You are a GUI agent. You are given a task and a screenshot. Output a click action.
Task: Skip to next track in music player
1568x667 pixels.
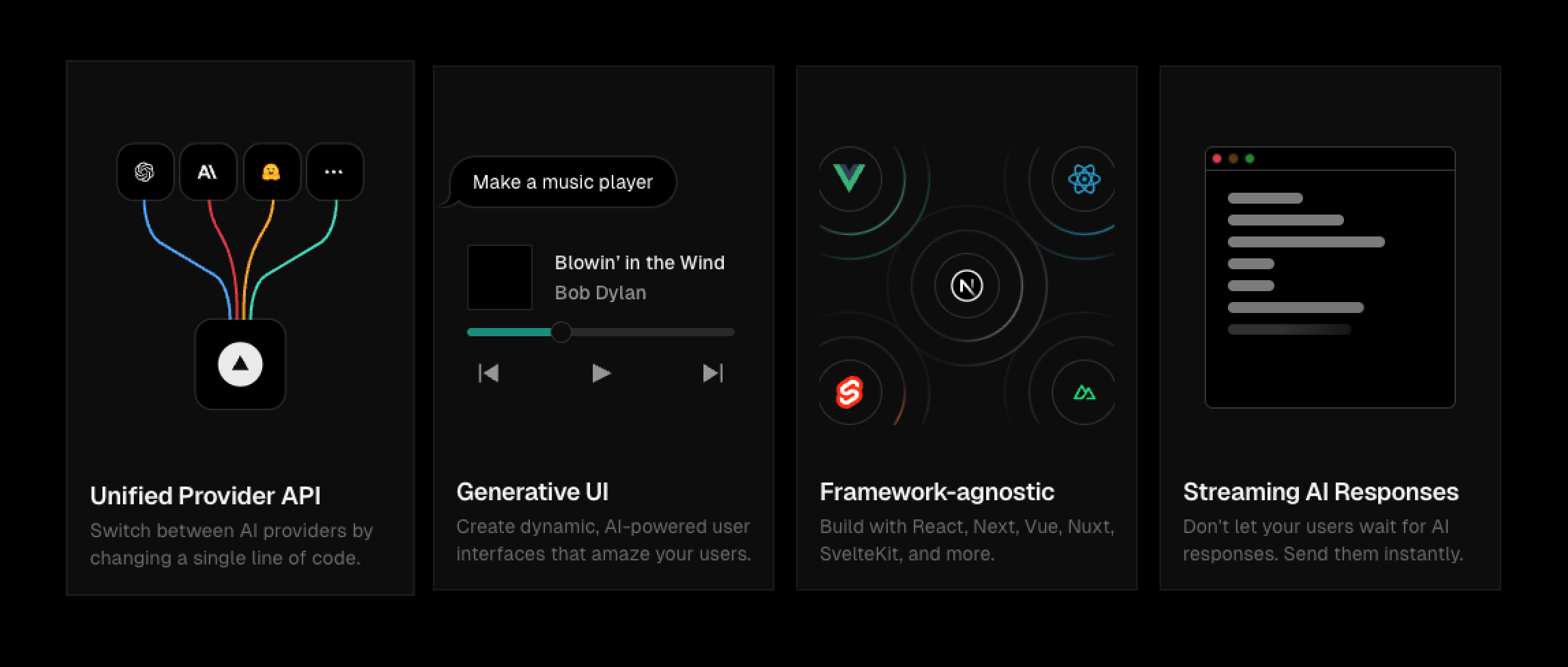pyautogui.click(x=713, y=373)
